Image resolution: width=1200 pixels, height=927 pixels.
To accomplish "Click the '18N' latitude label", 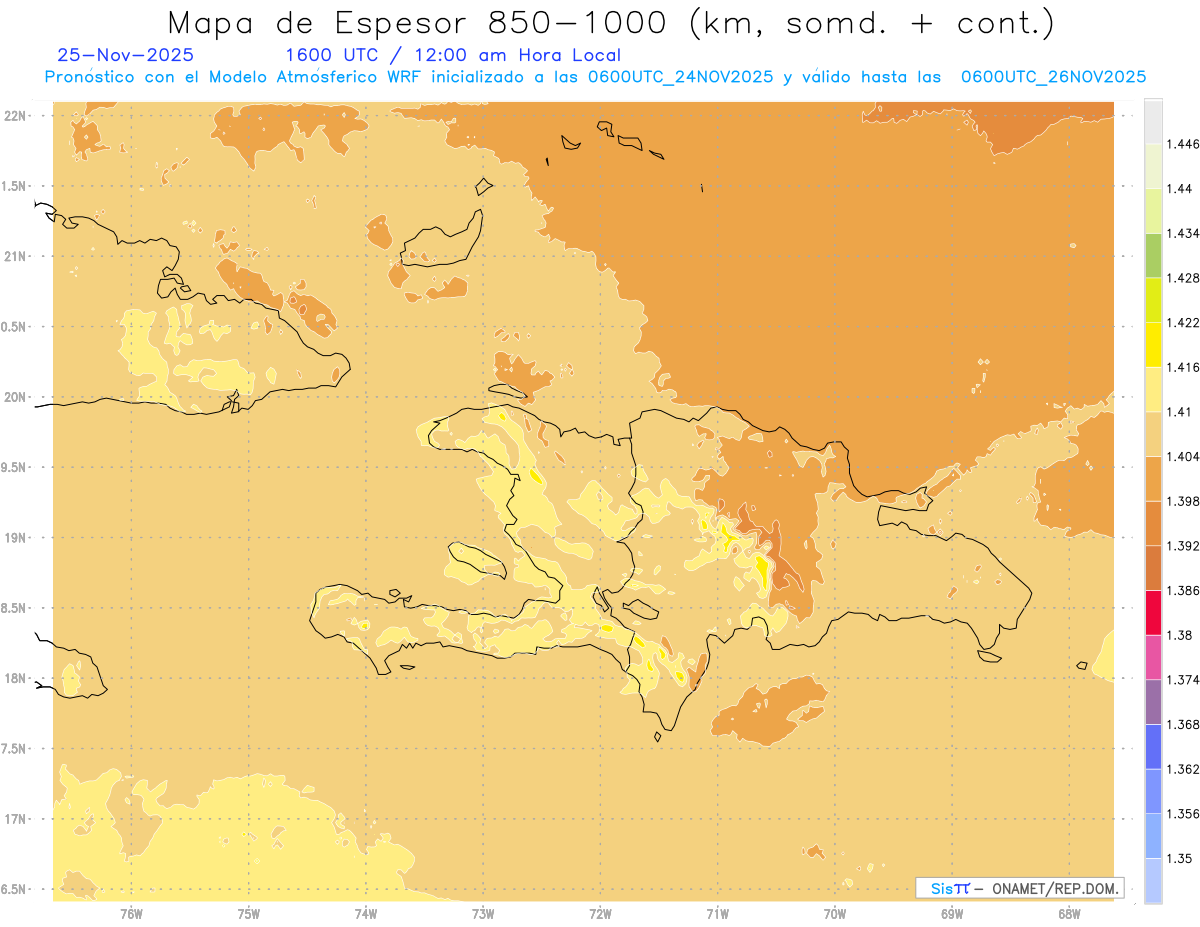I will pos(16,678).
